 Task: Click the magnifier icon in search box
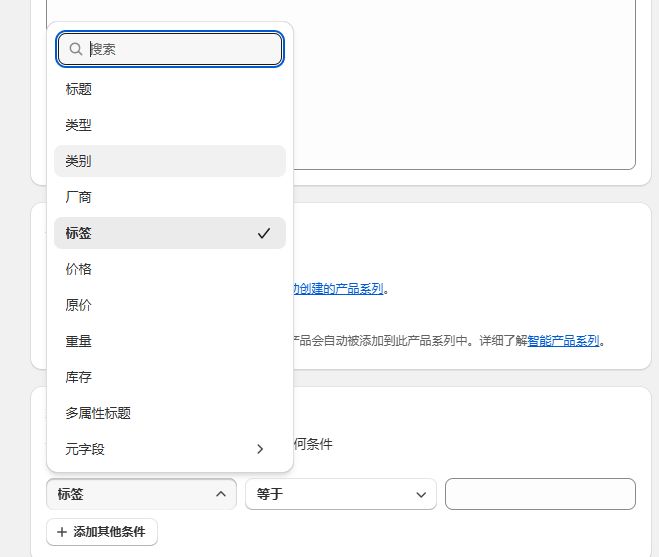[x=76, y=49]
